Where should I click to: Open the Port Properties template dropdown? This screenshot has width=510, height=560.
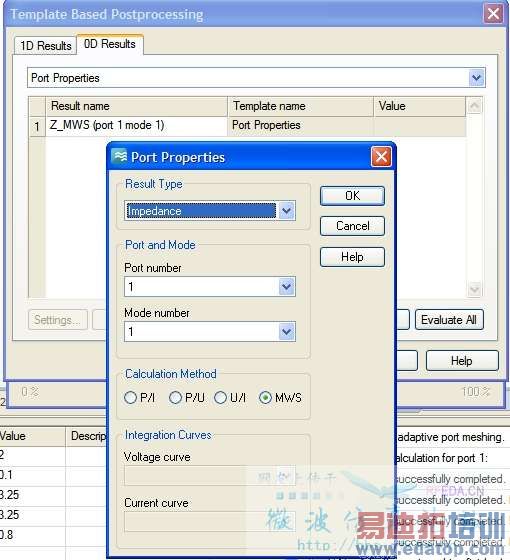476,78
